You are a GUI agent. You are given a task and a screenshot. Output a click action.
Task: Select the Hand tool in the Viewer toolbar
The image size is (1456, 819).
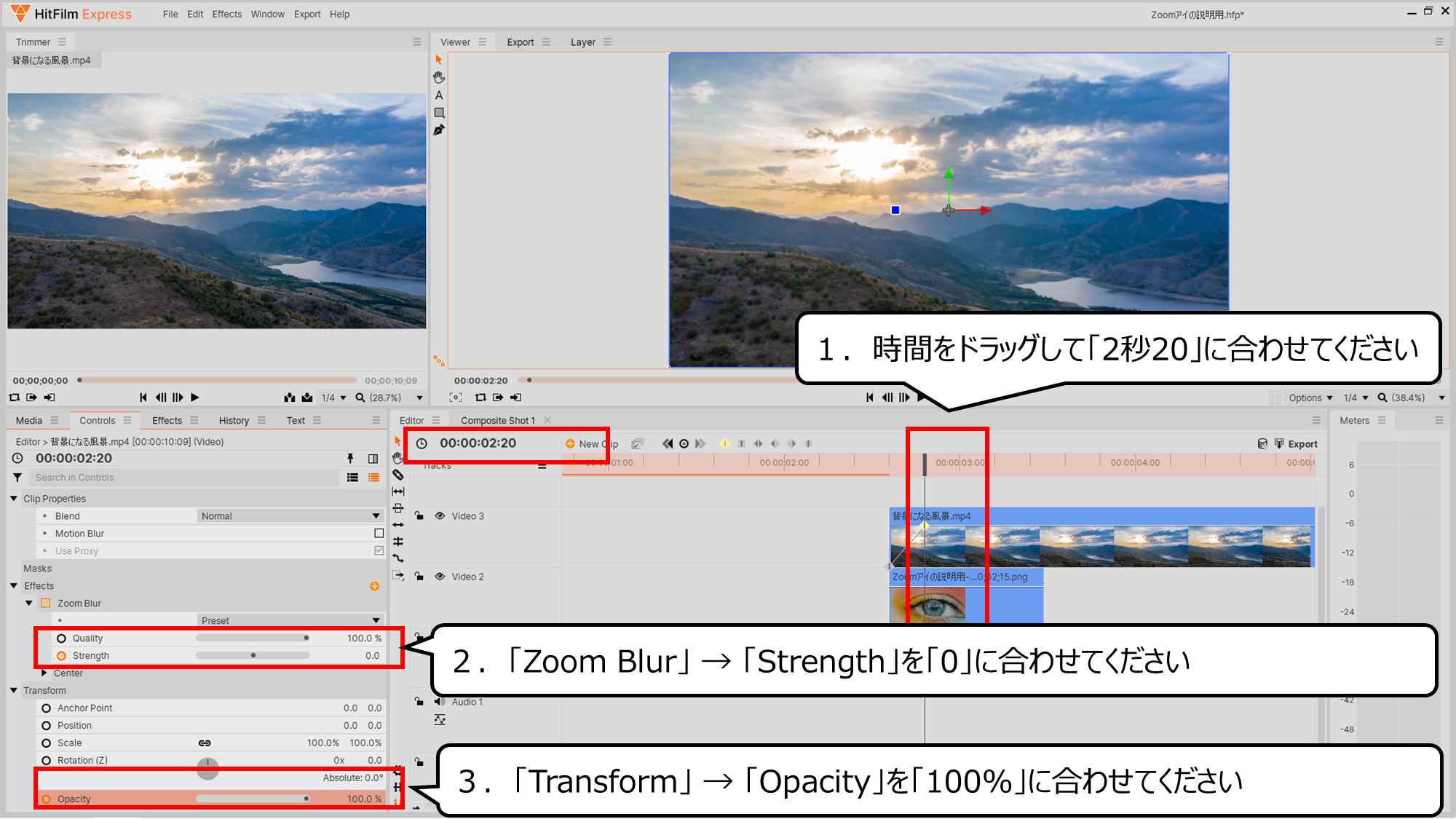click(x=438, y=77)
